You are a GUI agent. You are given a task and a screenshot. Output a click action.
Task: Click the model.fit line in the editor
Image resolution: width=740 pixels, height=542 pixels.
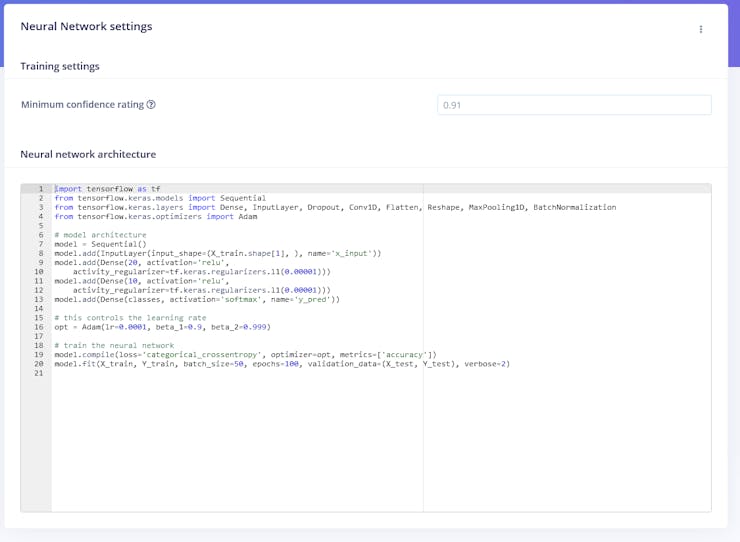(281, 364)
